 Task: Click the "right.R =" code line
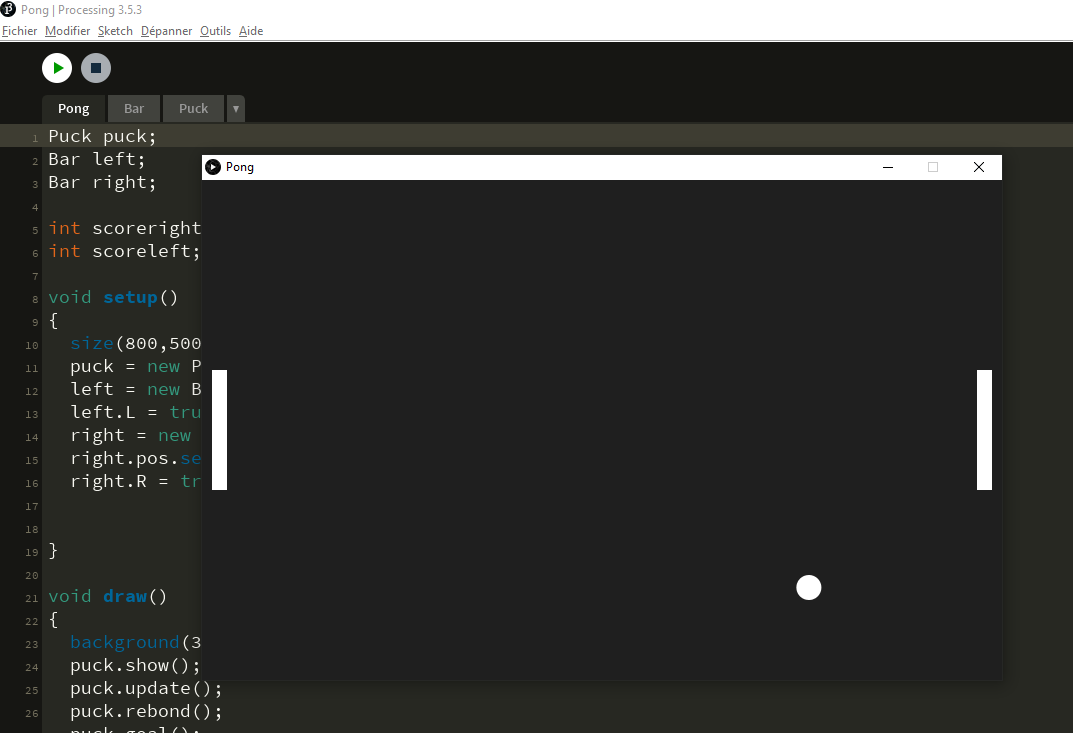tap(135, 481)
